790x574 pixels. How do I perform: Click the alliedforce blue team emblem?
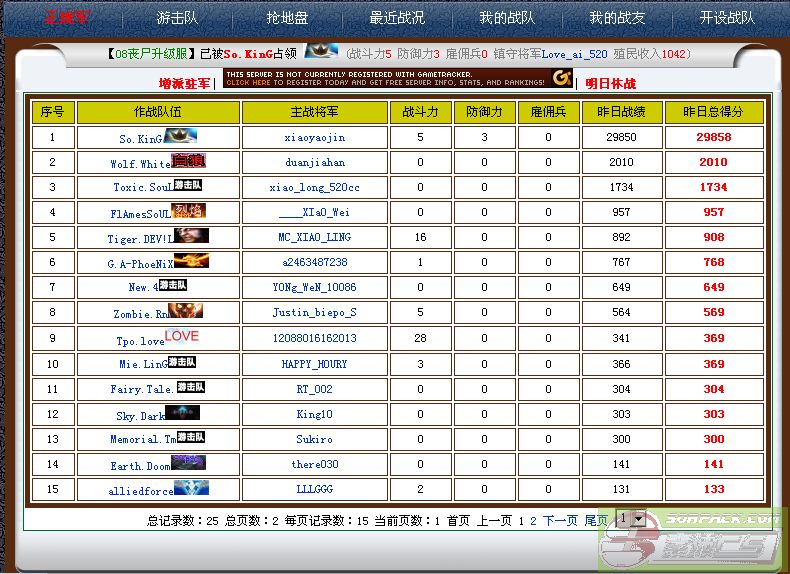[191, 488]
